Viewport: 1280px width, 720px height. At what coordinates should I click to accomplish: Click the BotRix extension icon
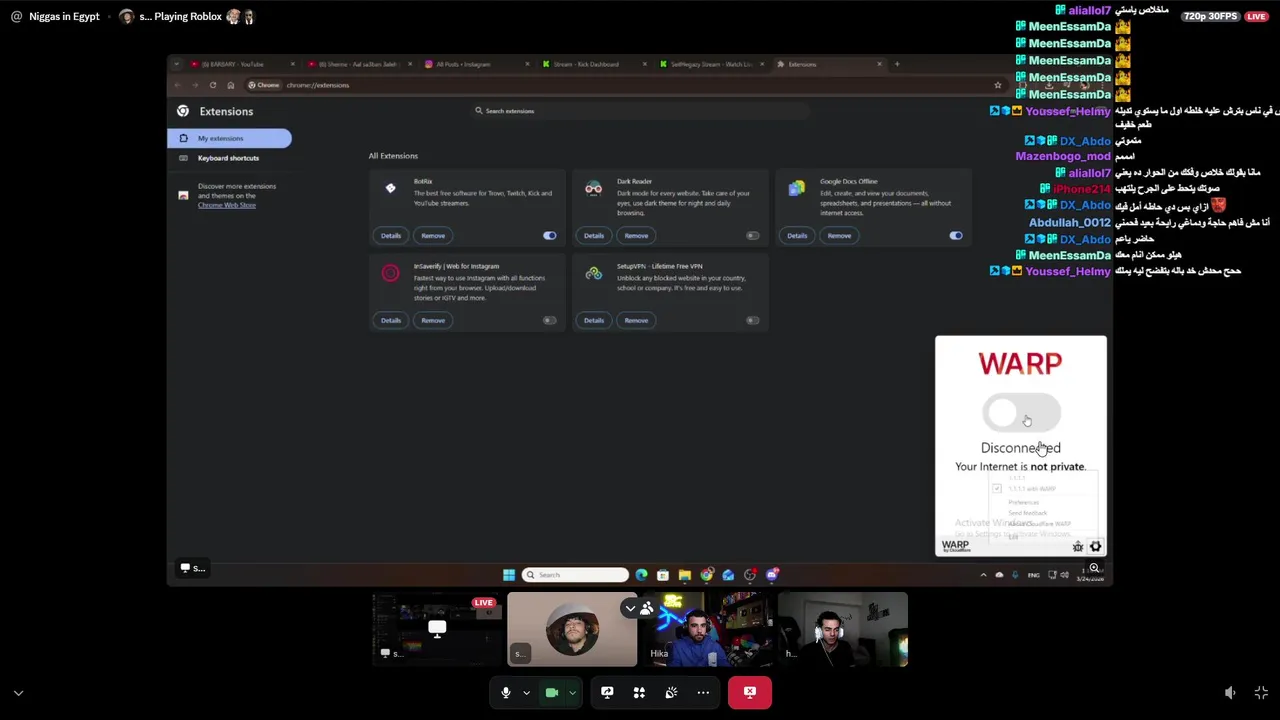(390, 188)
